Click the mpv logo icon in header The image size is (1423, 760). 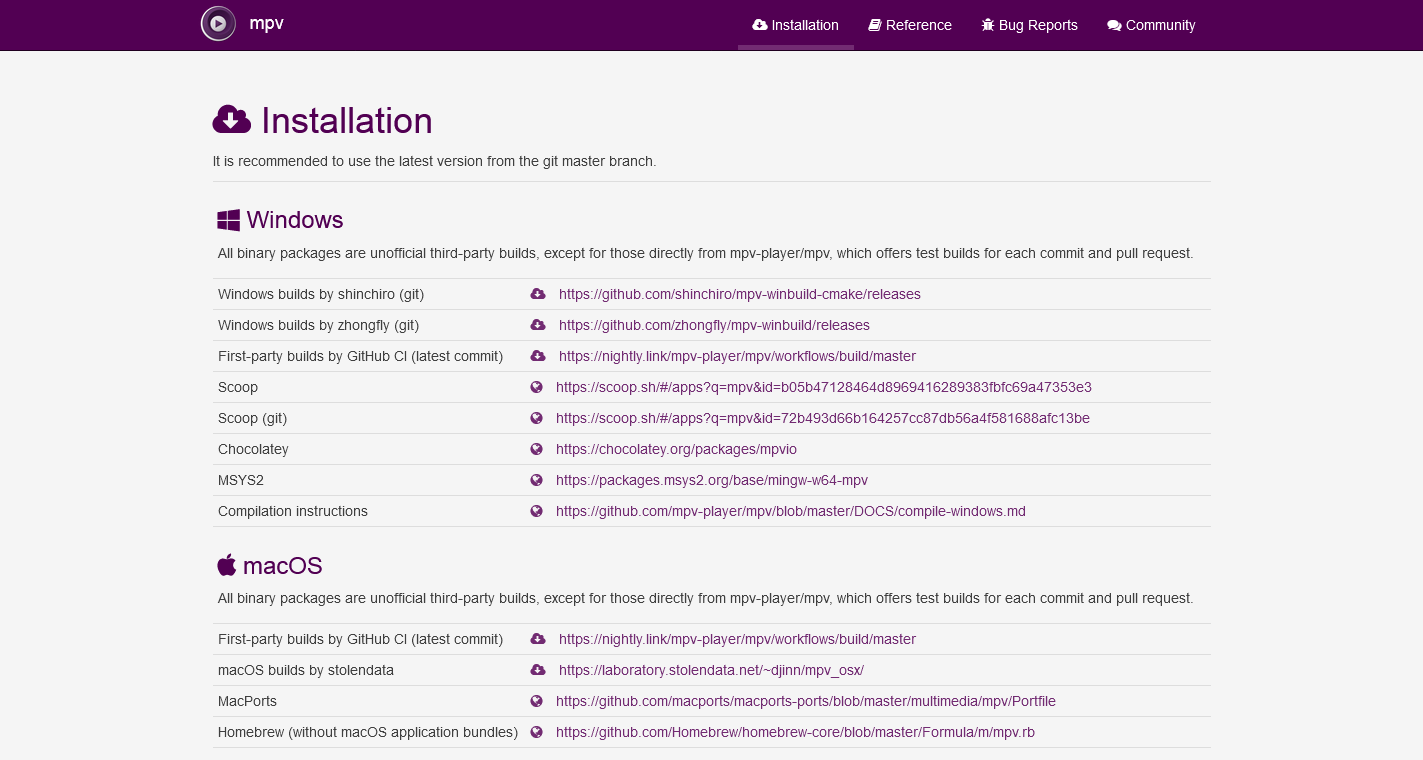click(x=218, y=23)
